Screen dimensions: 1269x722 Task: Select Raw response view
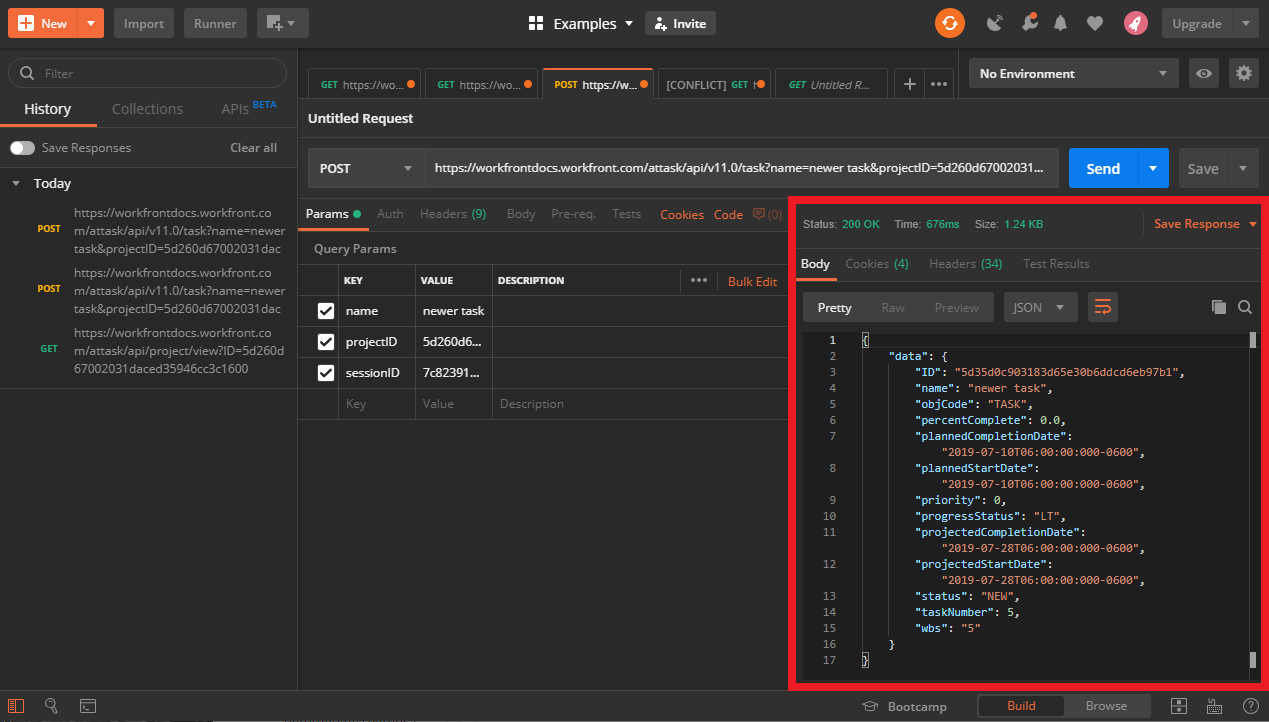pyautogui.click(x=893, y=307)
